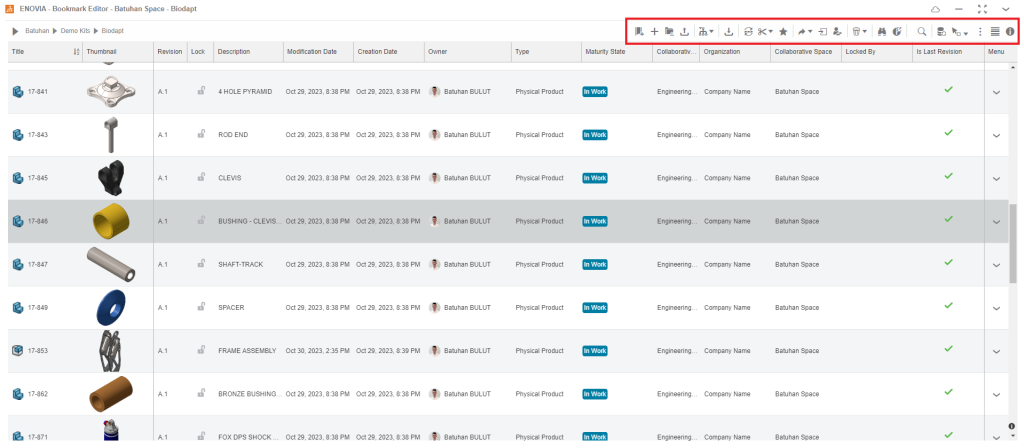The height and width of the screenshot is (448, 1024).
Task: Toggle lock for the CLEVIS item
Action: pyautogui.click(x=200, y=178)
